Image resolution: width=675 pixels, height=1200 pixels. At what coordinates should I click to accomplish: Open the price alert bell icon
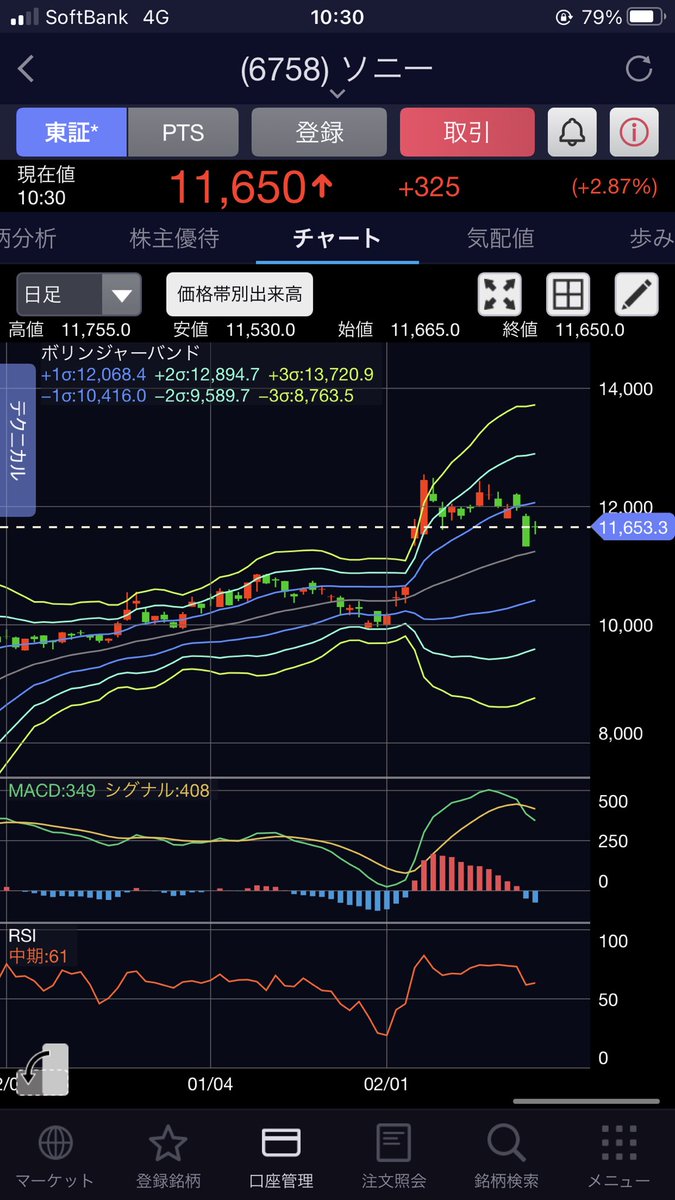pyautogui.click(x=572, y=132)
